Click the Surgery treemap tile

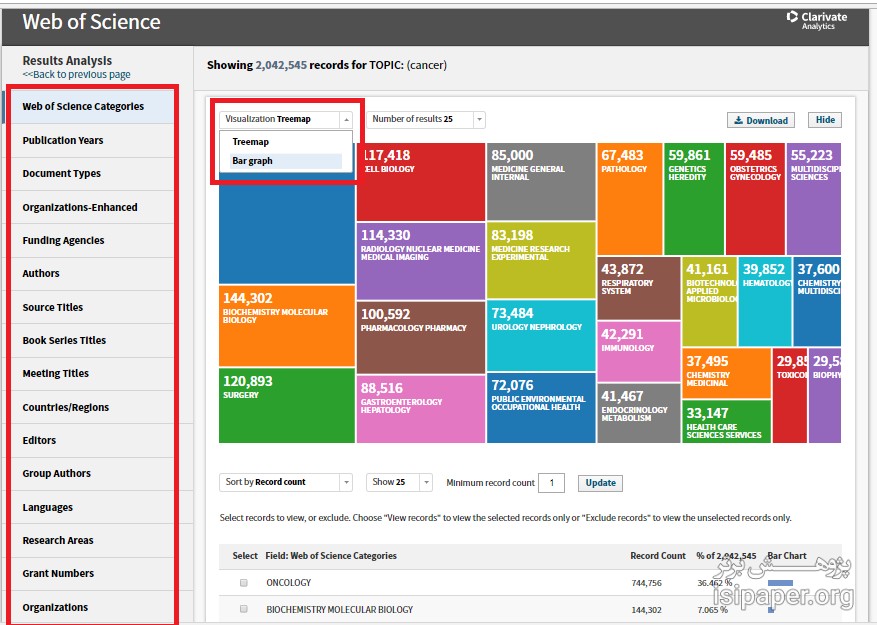pos(286,406)
